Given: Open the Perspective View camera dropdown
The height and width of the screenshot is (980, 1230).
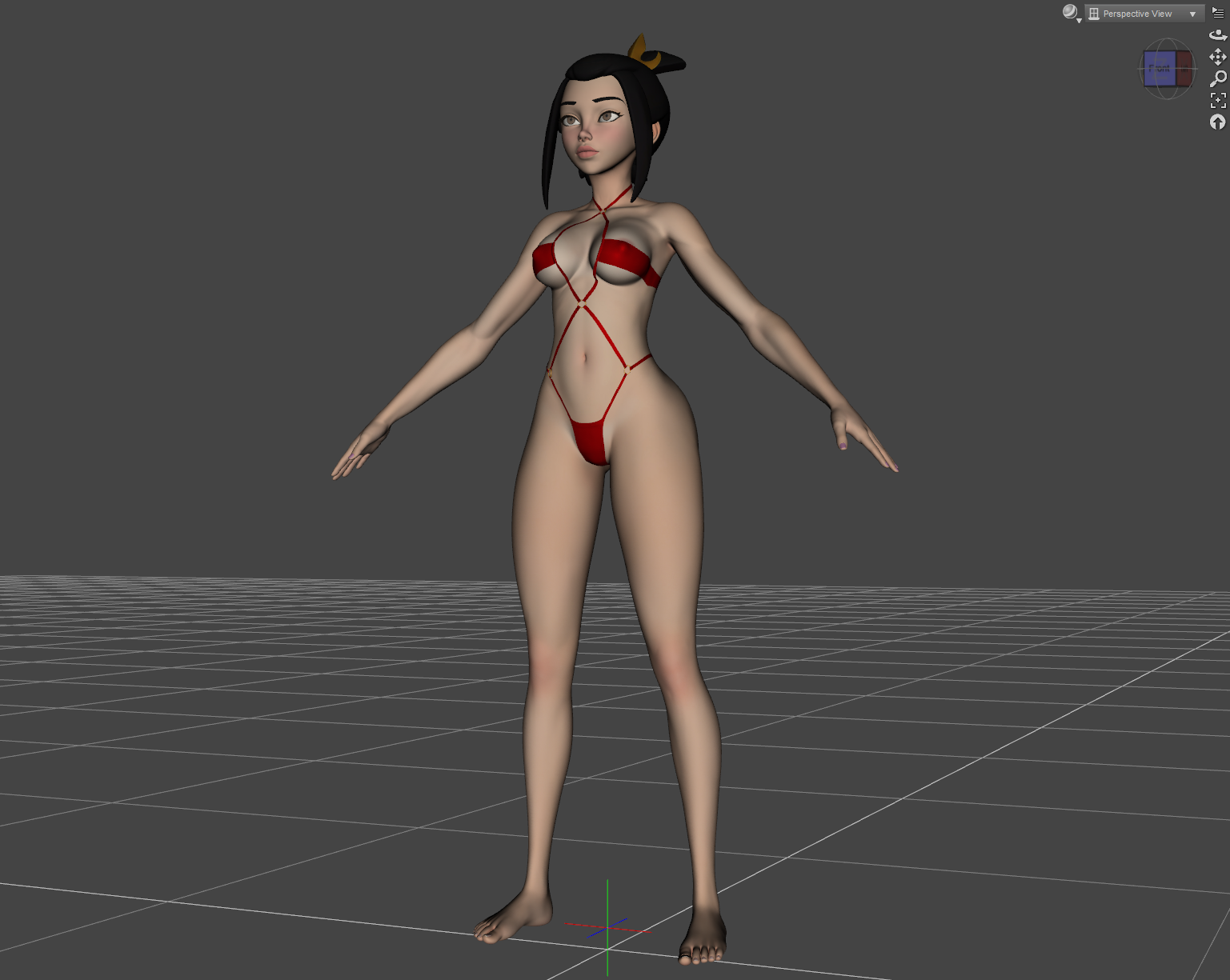Looking at the screenshot, I should [x=1144, y=14].
